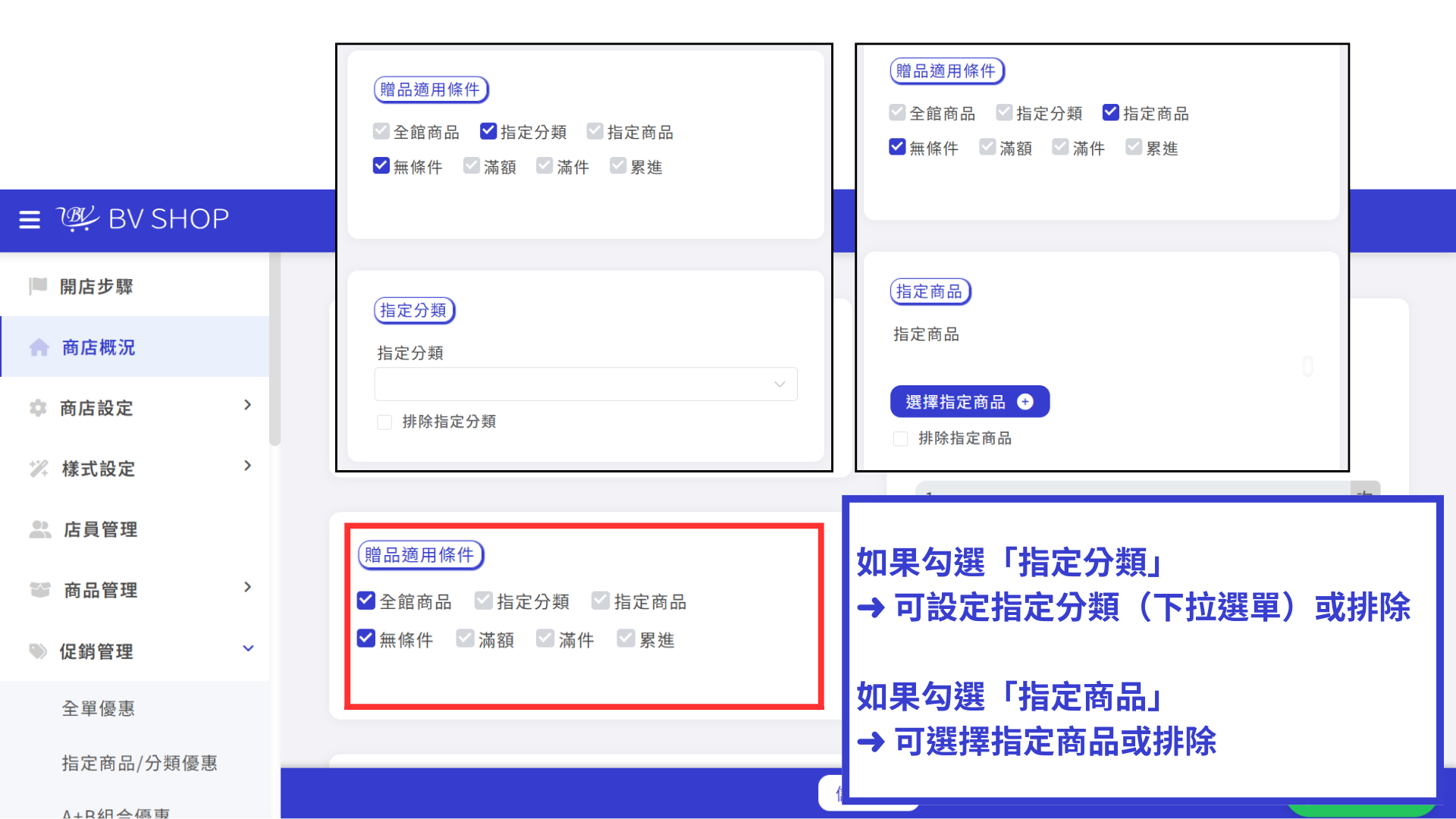Tick the 排除指定商品 checkbox
This screenshot has height=819, width=1456.
coord(901,438)
